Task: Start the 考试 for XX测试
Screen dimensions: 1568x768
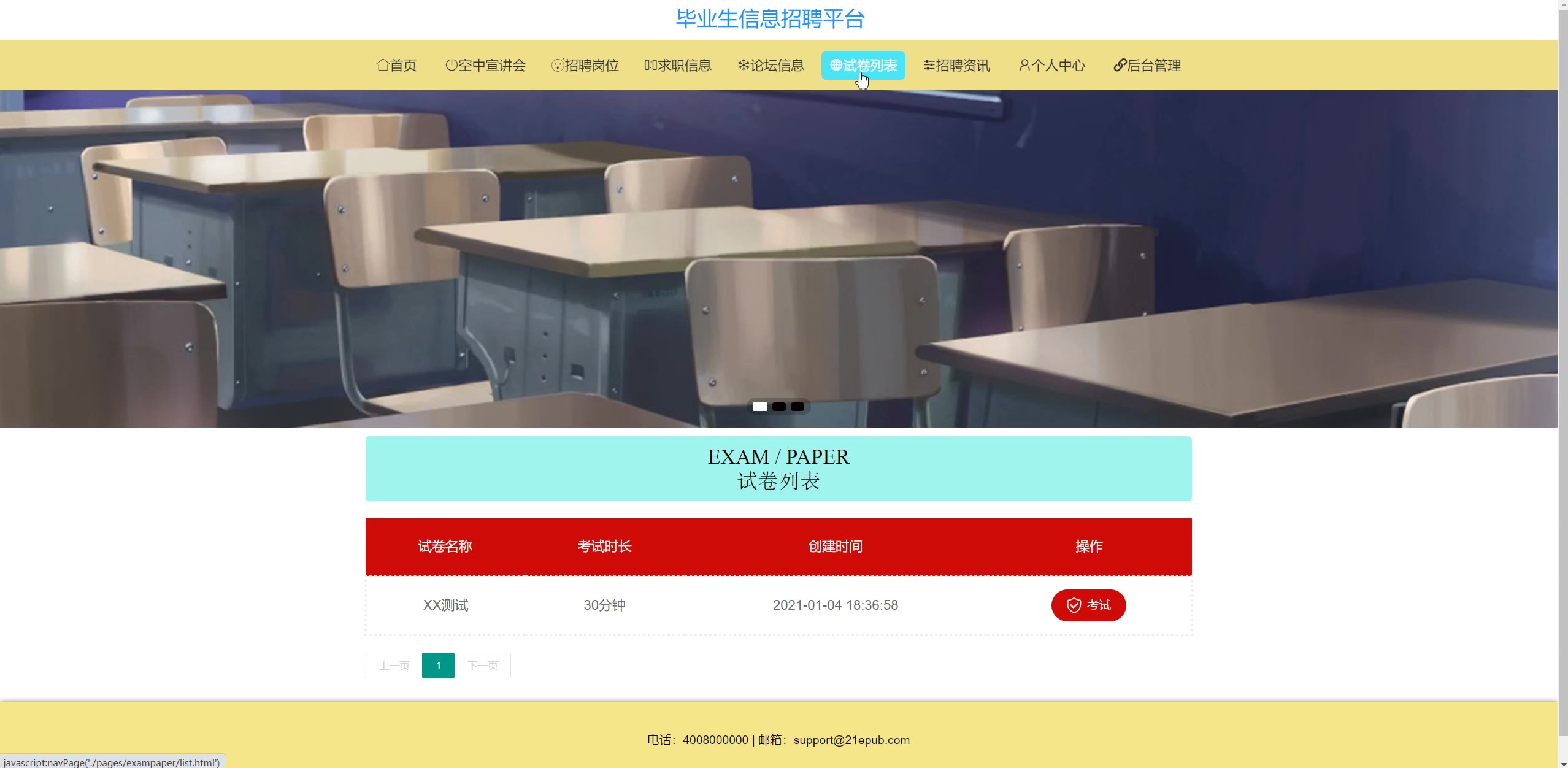Action: click(1088, 605)
